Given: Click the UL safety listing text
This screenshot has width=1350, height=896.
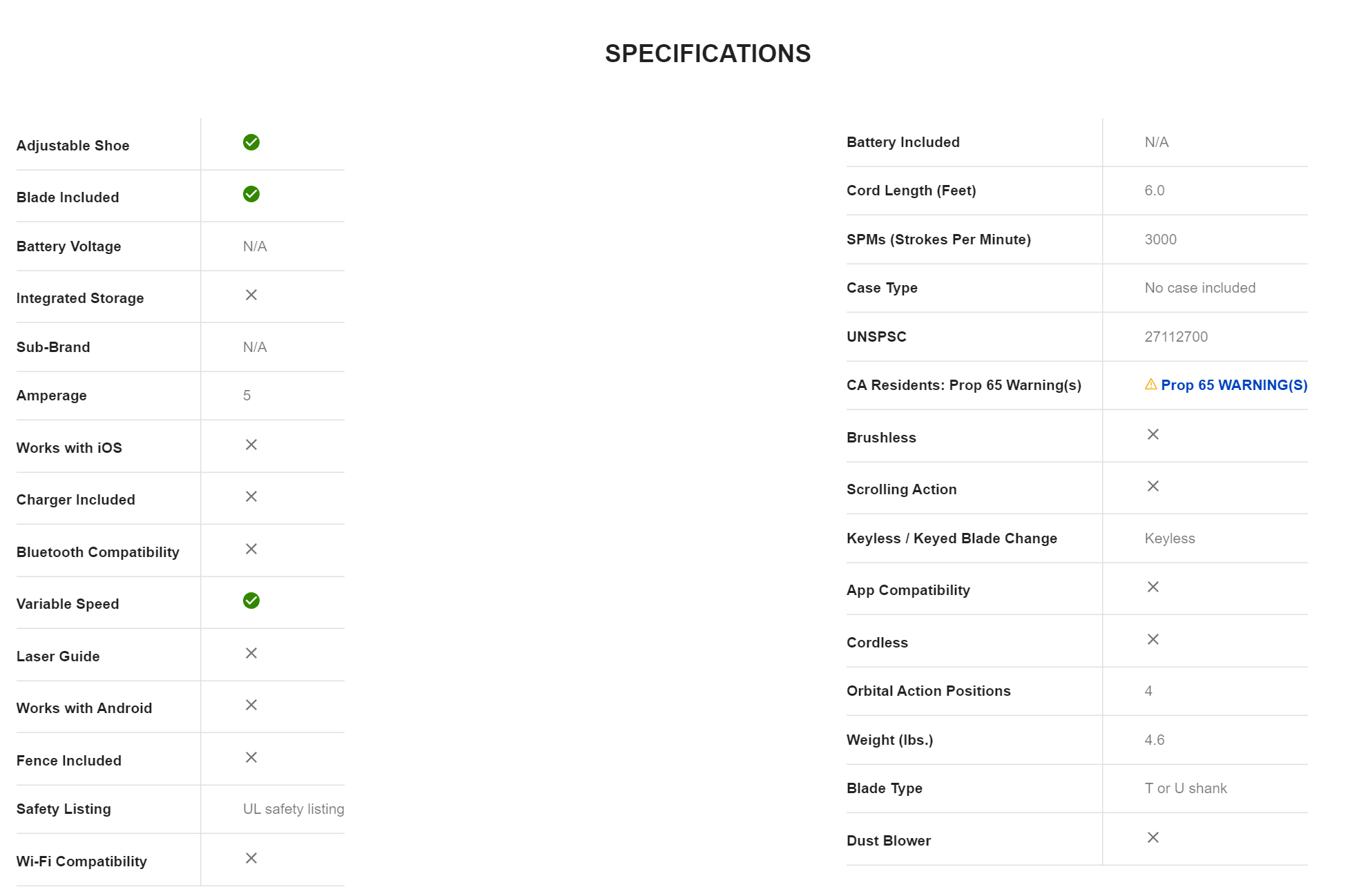Looking at the screenshot, I should (x=293, y=809).
